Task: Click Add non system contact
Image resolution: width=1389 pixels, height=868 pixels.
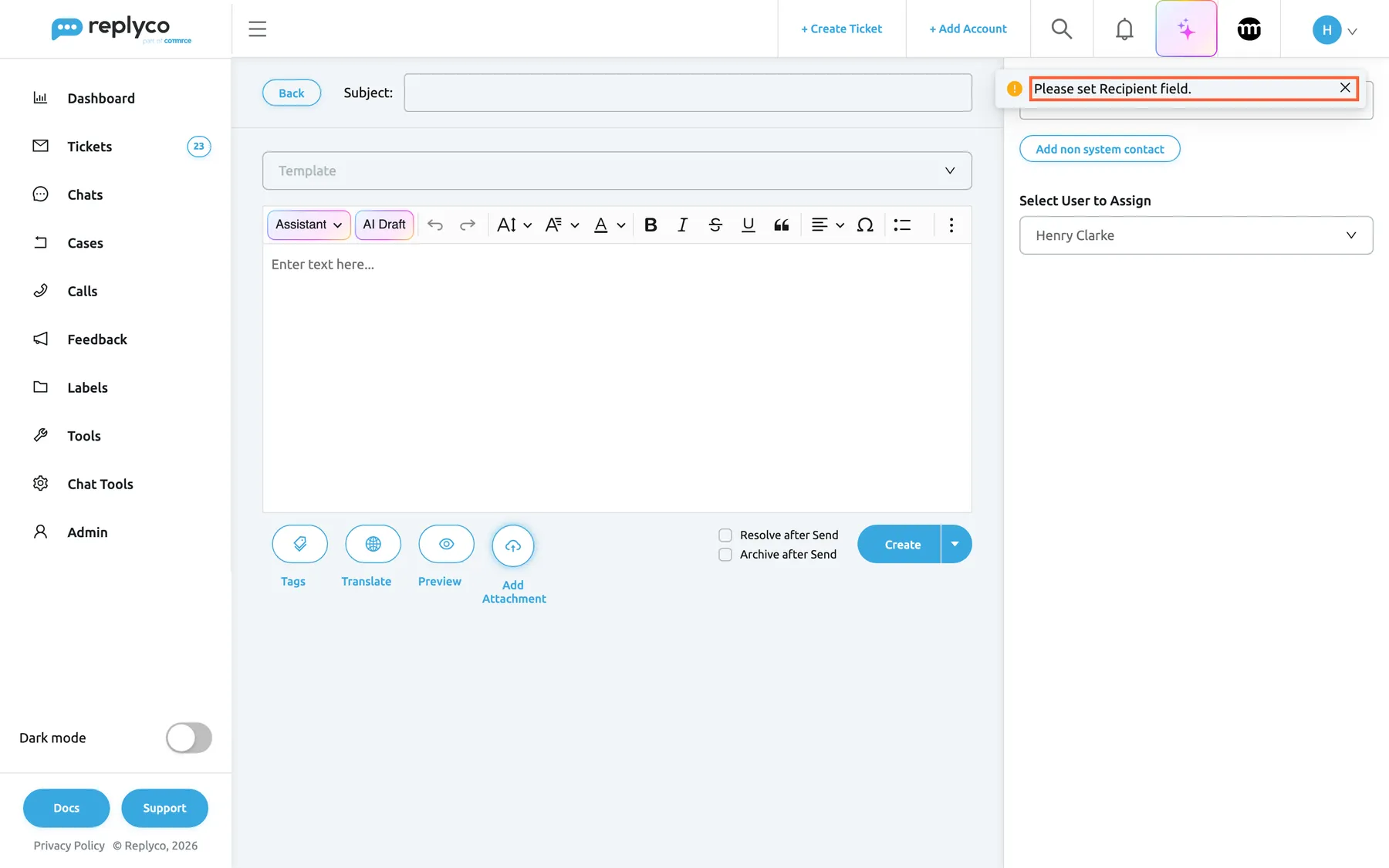Action: click(1100, 149)
